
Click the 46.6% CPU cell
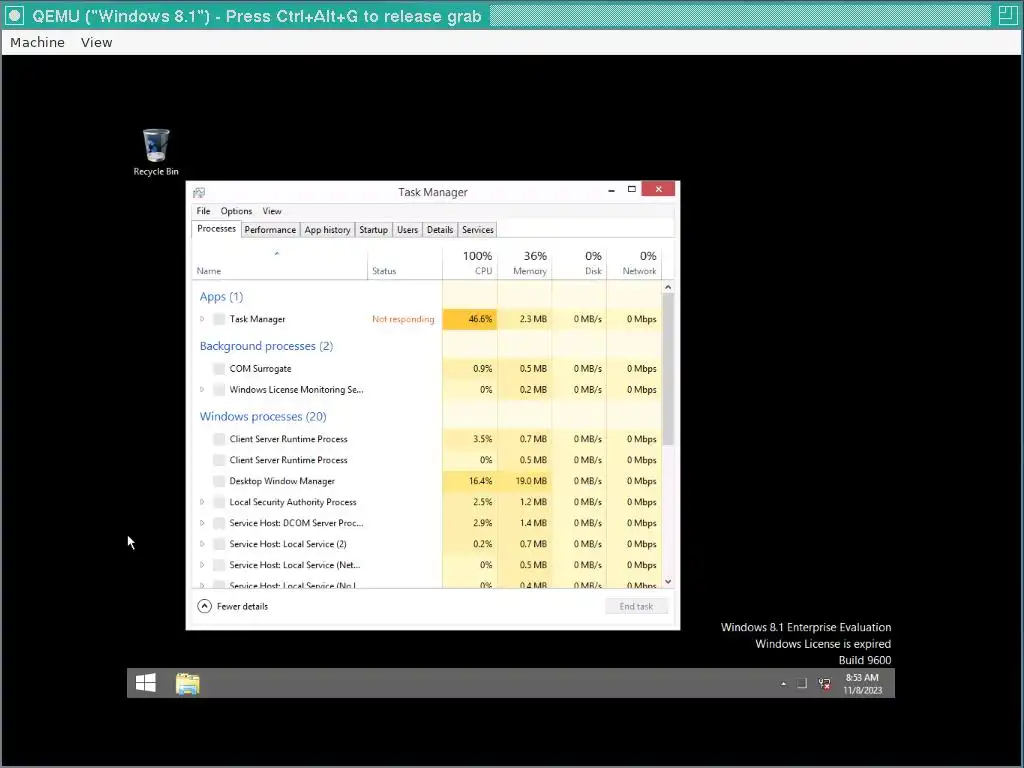[470, 319]
